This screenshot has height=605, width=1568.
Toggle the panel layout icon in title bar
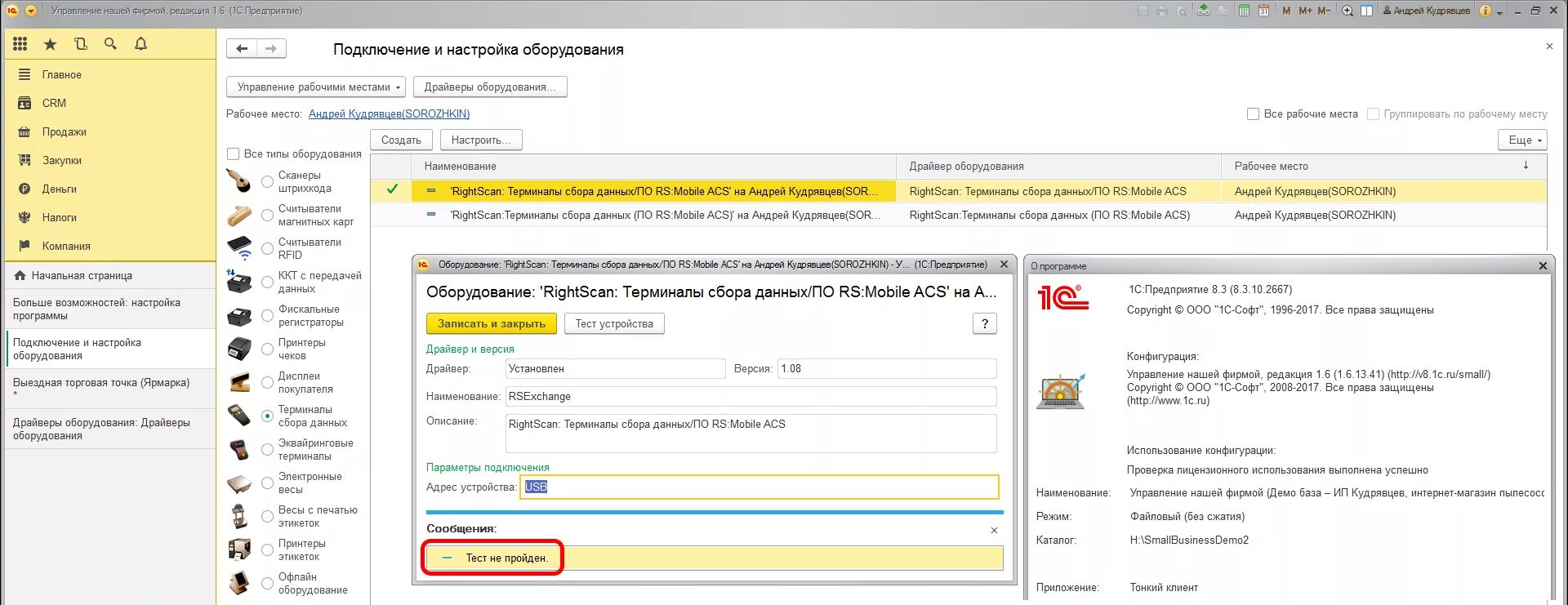click(1366, 11)
